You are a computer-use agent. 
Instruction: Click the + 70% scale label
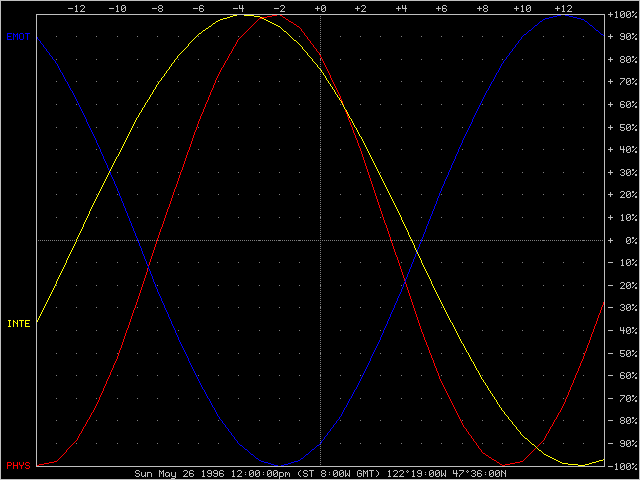tap(622, 82)
